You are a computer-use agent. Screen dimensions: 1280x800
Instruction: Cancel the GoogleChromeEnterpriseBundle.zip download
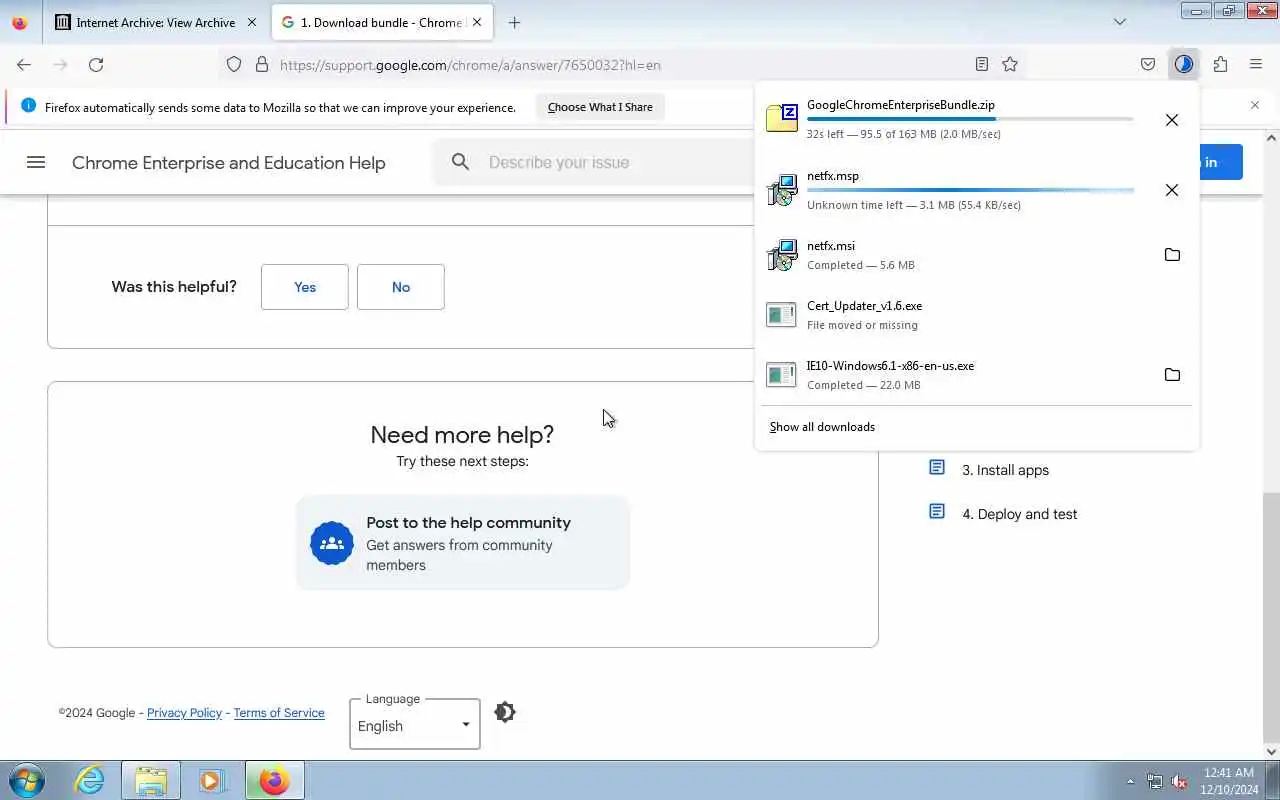pyautogui.click(x=1172, y=120)
